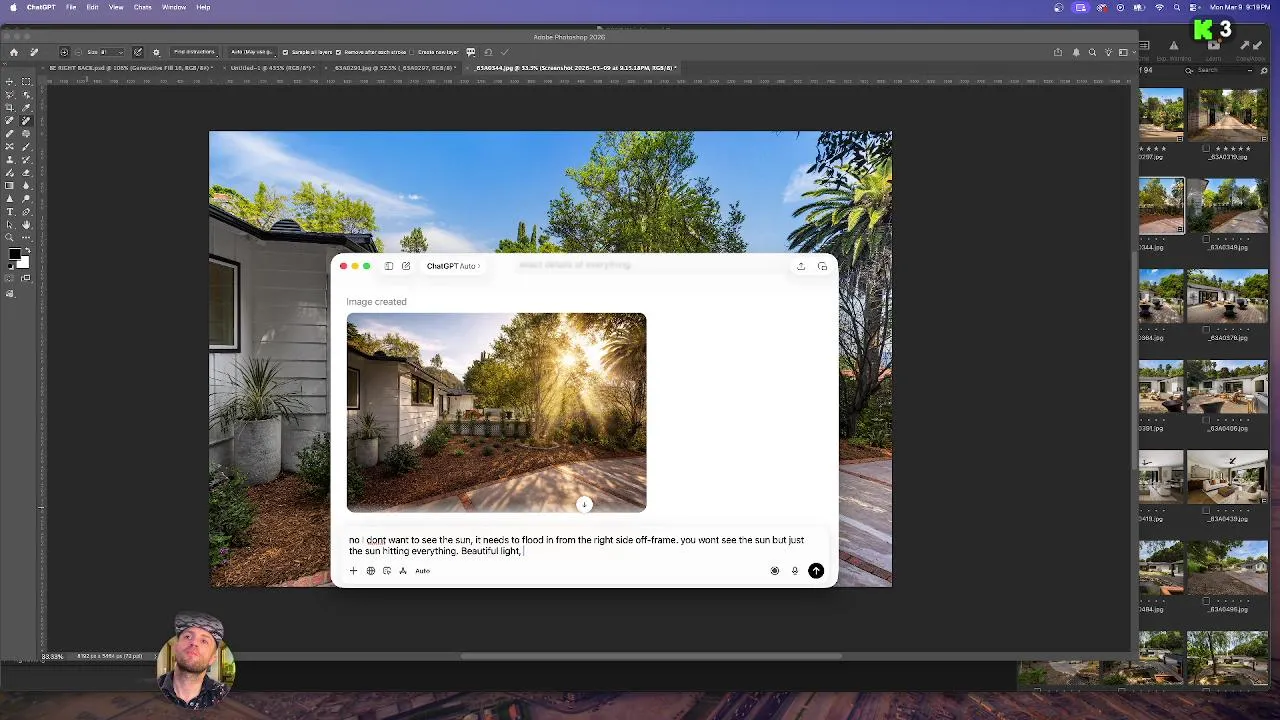Select the top-left thumbnail in file browser
Image resolution: width=1280 pixels, height=720 pixels.
coord(1161,115)
